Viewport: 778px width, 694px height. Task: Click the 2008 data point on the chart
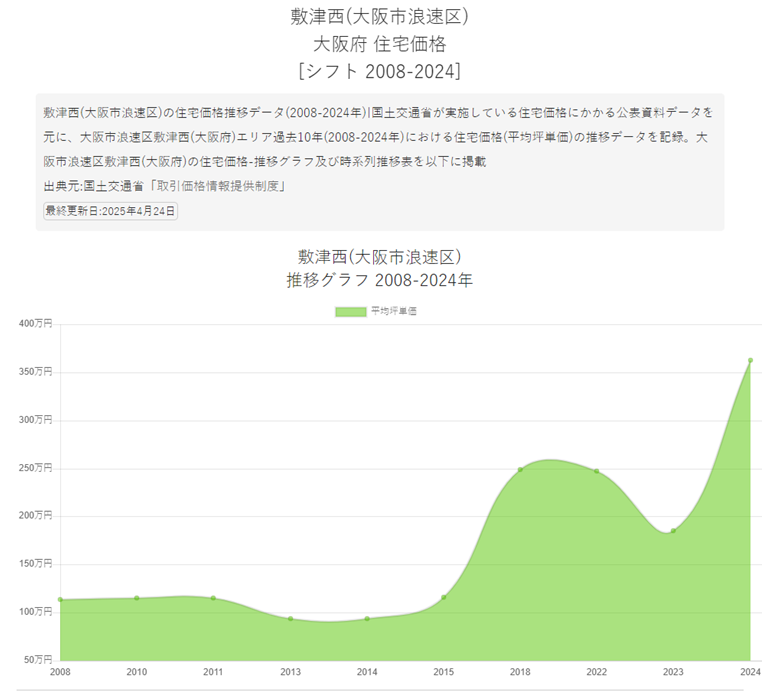point(61,600)
